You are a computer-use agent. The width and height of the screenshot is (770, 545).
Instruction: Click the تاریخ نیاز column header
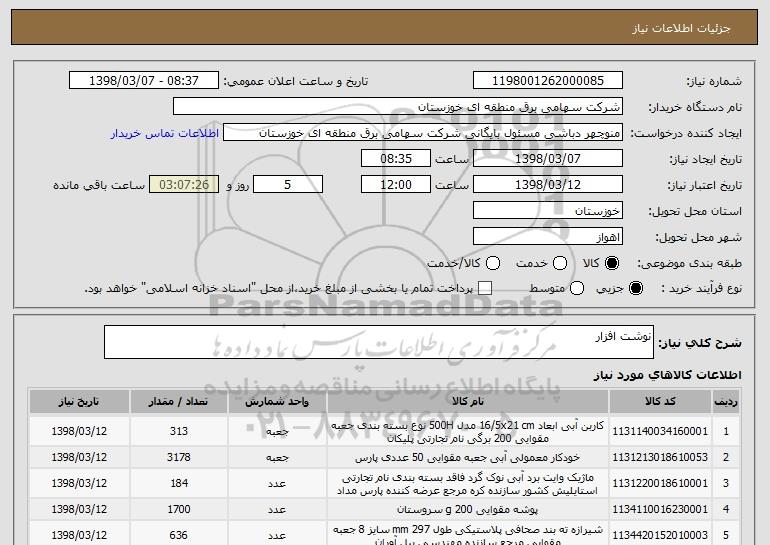pyautogui.click(x=79, y=402)
